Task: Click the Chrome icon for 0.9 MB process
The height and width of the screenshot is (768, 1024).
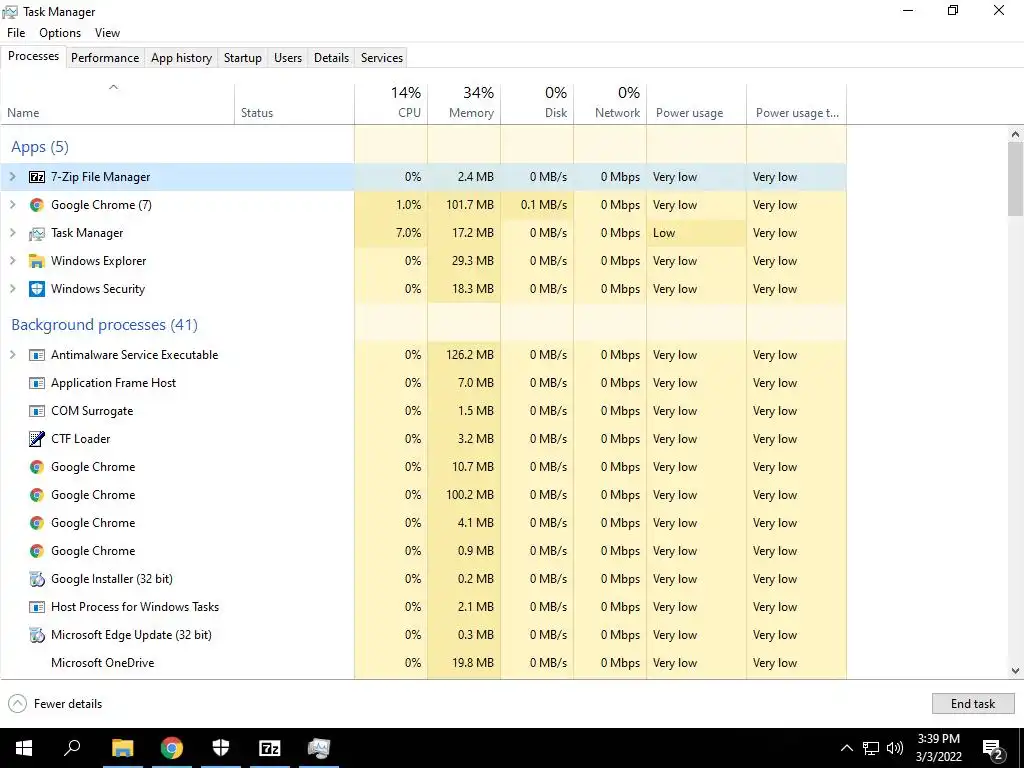Action: click(37, 551)
